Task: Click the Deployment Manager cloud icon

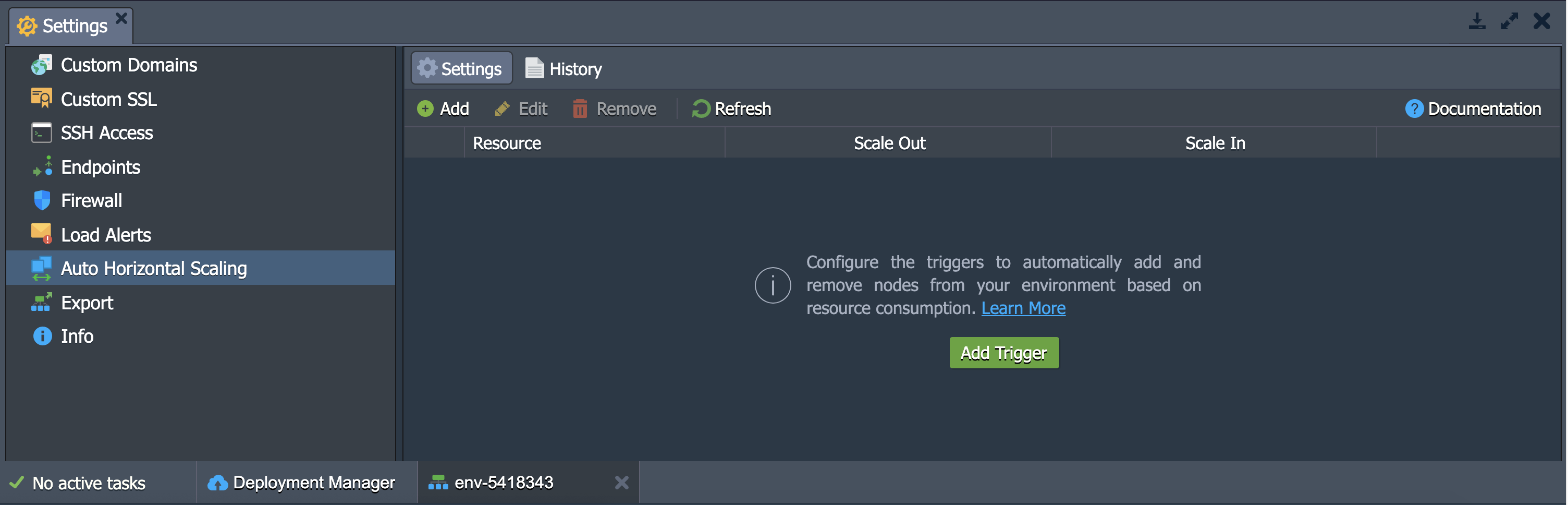Action: pyautogui.click(x=218, y=483)
